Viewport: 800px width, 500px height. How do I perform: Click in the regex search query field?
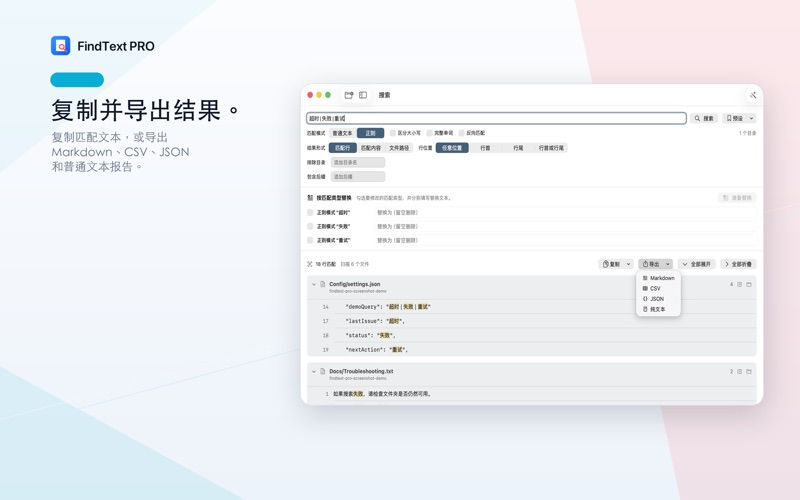tap(496, 118)
